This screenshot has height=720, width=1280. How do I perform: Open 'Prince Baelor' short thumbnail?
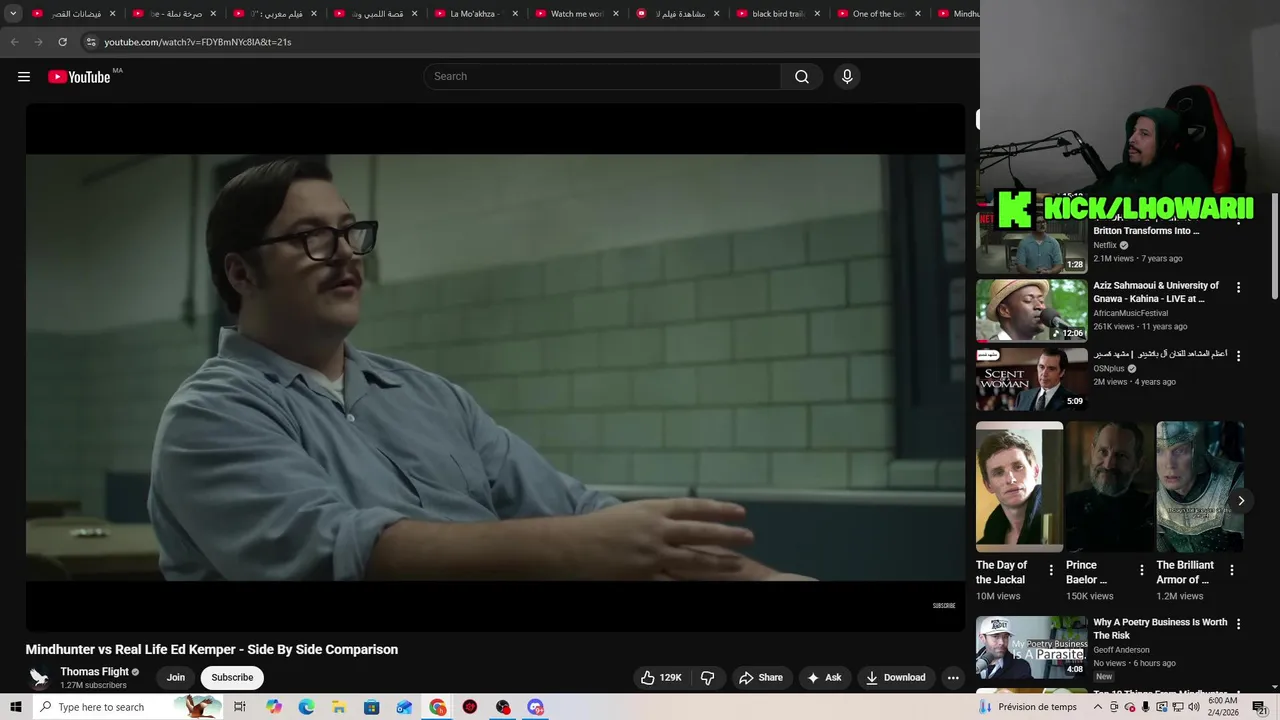(x=1109, y=486)
